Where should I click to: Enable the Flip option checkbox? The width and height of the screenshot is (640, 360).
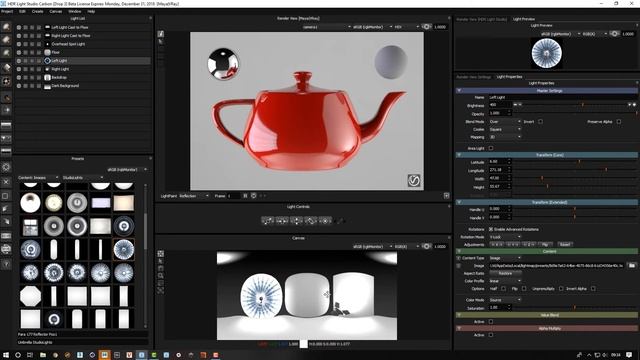tap(524, 289)
